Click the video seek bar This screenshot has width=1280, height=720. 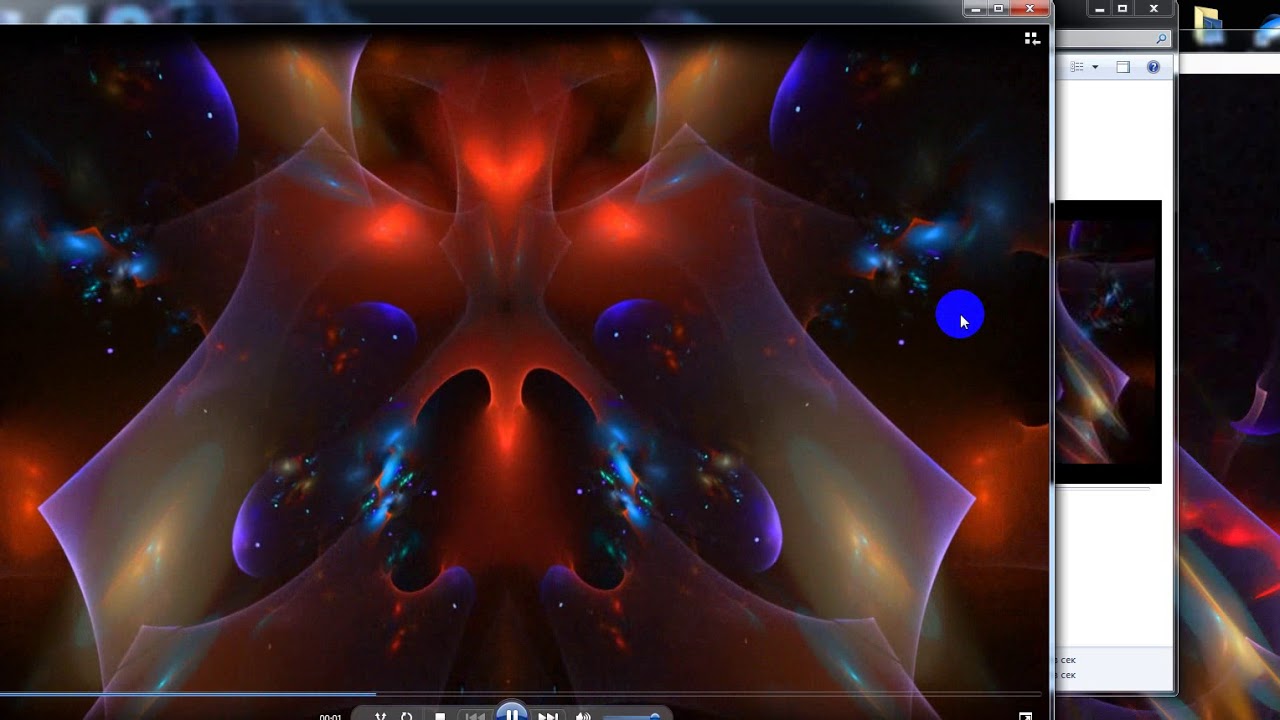(520, 693)
